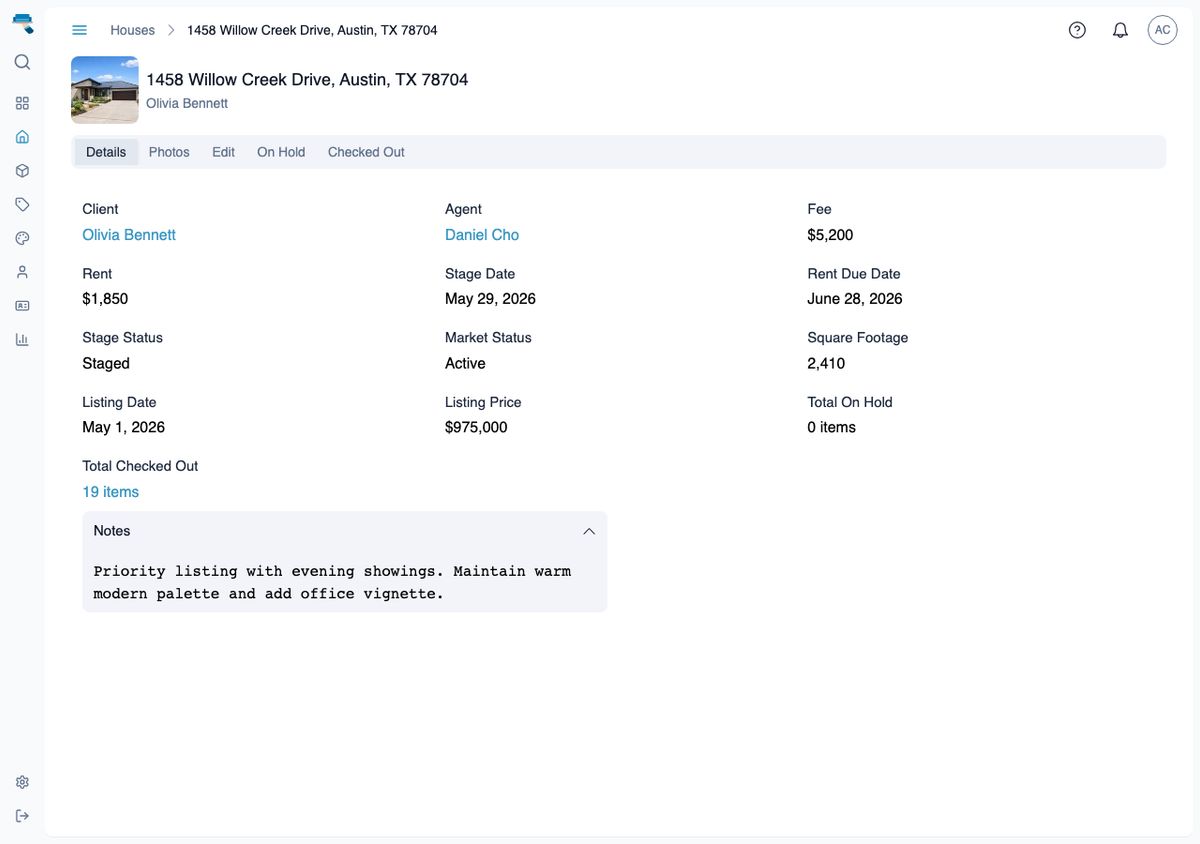Open the tag icon in the sidebar

tap(22, 204)
